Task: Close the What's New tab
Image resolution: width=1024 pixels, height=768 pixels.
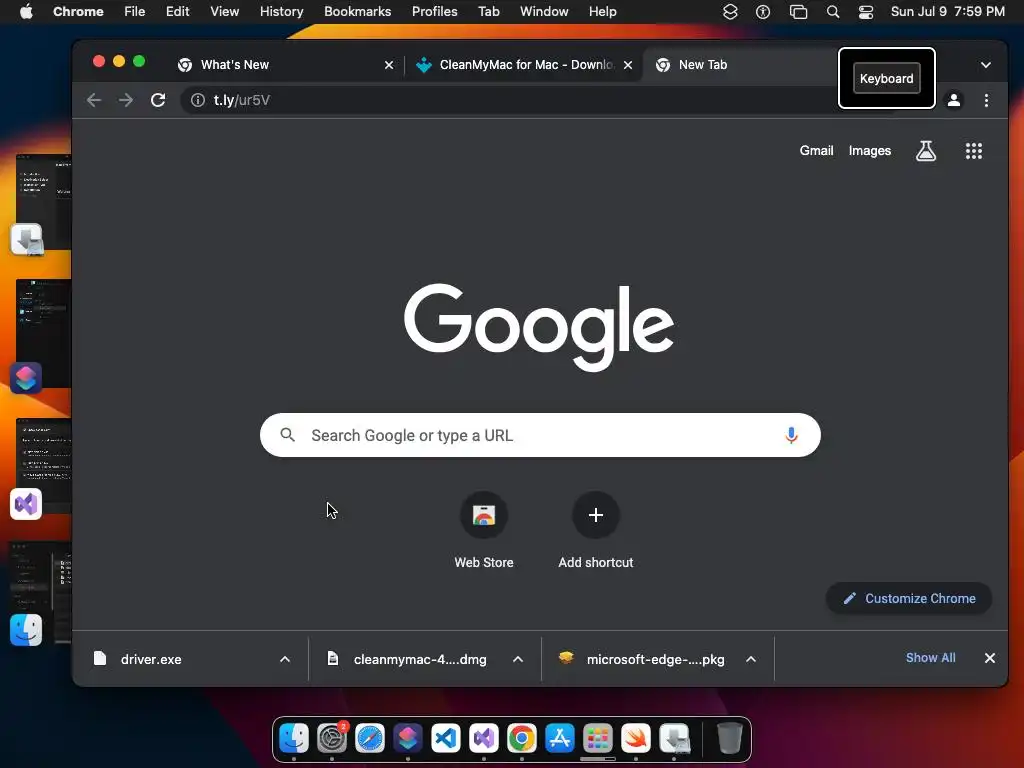Action: coord(389,65)
